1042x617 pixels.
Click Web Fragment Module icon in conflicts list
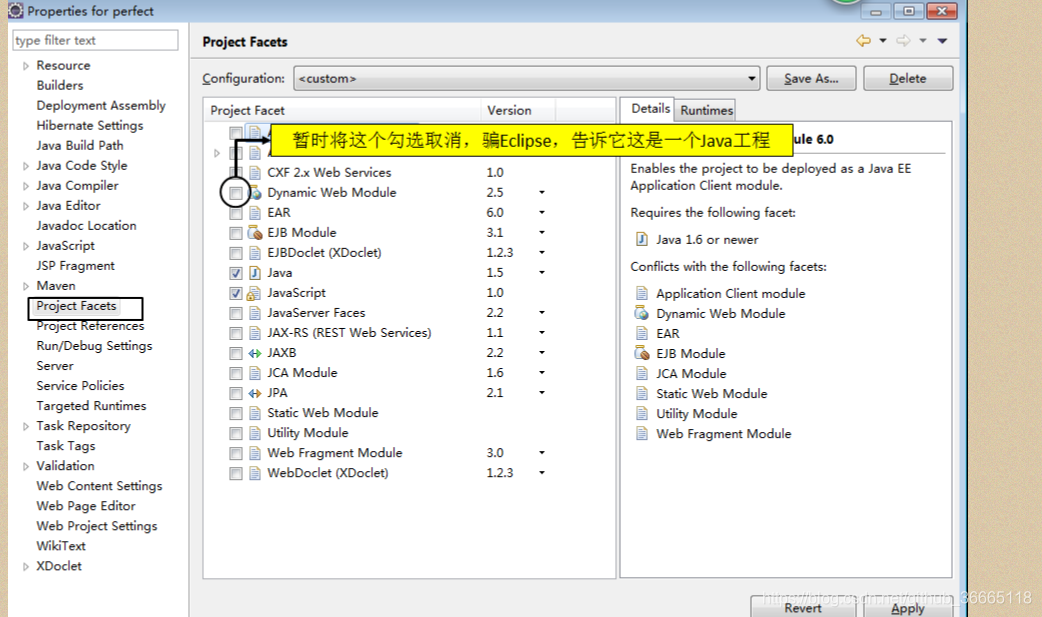point(642,433)
